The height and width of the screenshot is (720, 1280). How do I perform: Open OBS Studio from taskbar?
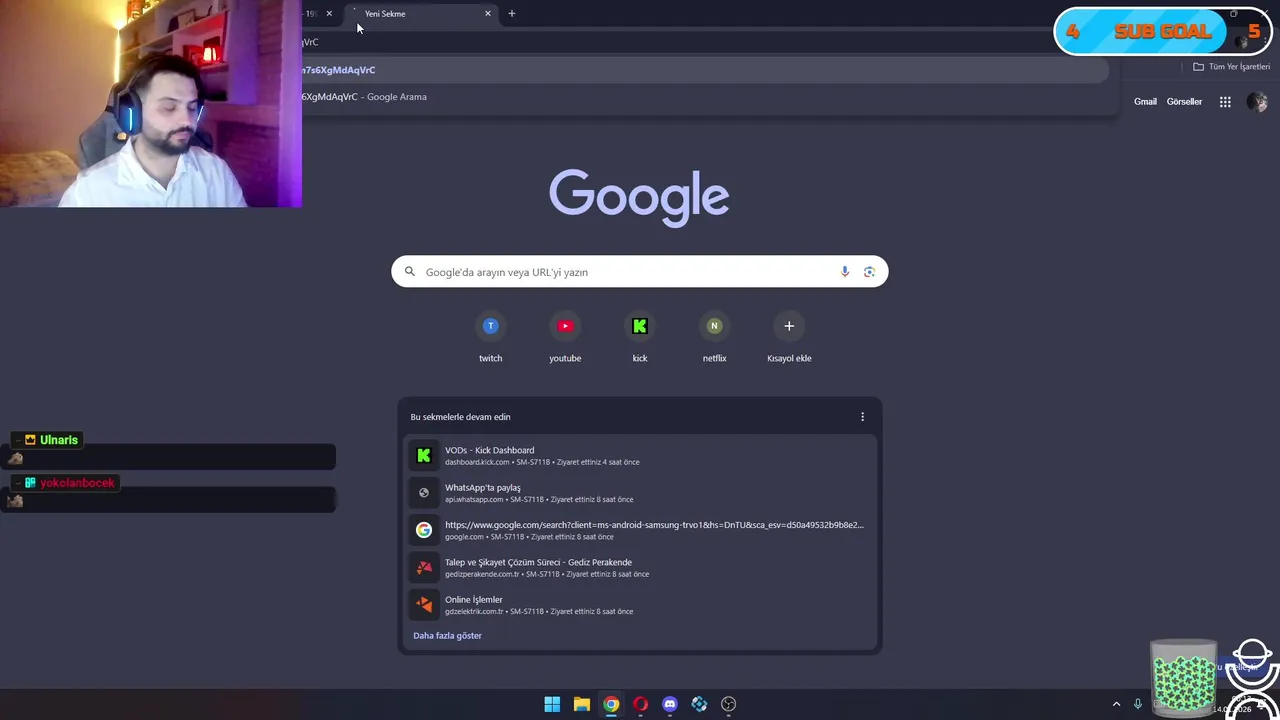click(728, 704)
